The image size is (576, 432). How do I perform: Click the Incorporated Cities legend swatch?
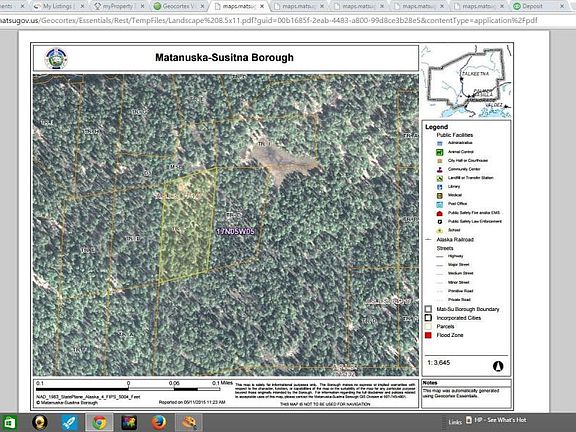(x=428, y=318)
